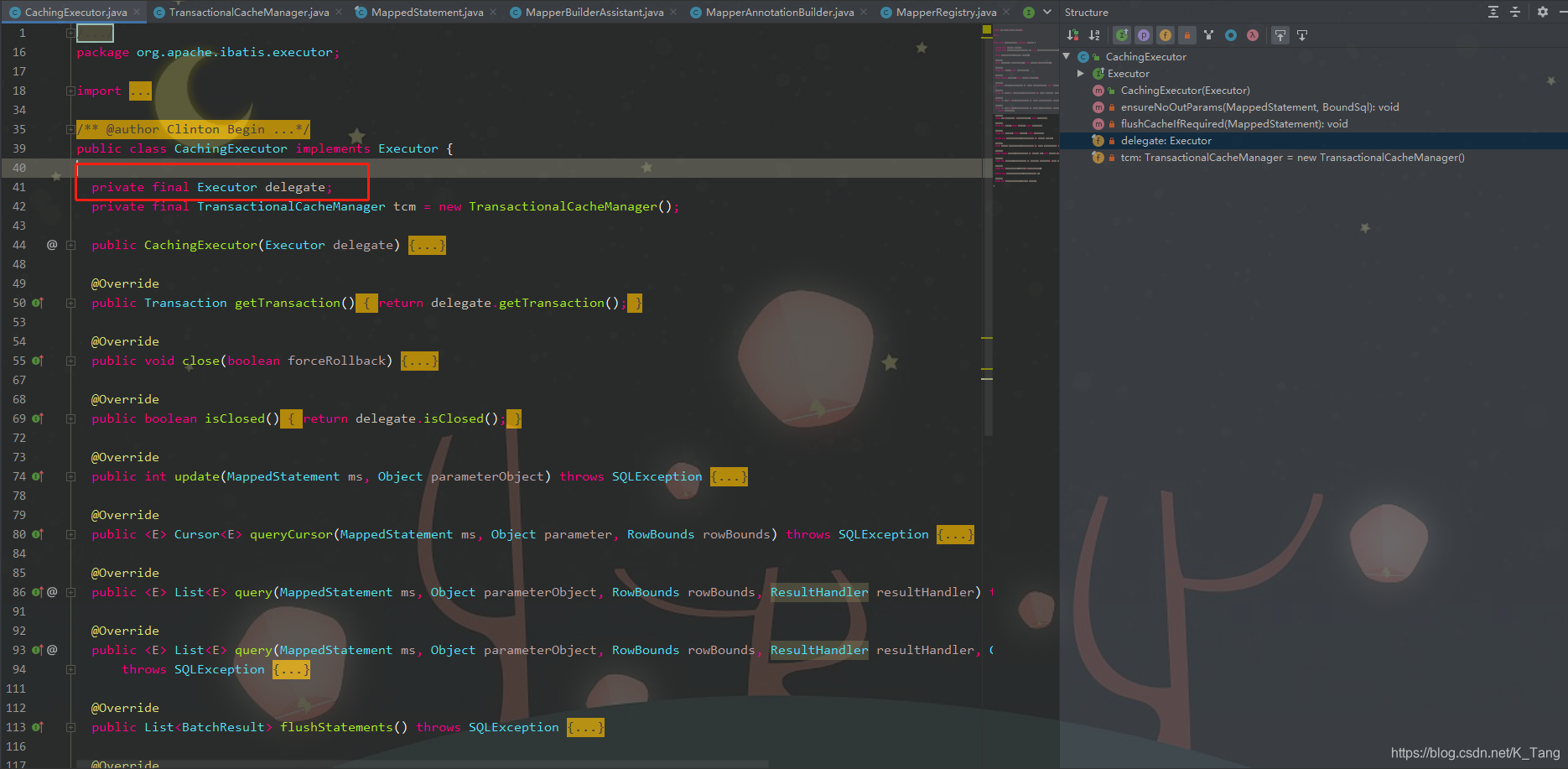The image size is (1568, 769).
Task: Toggle show lambdas button
Action: (1253, 35)
